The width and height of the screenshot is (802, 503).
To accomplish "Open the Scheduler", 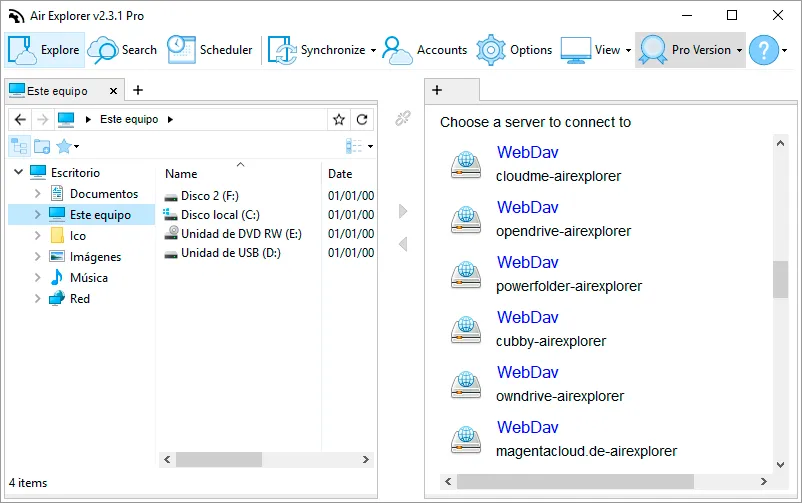I will [210, 50].
